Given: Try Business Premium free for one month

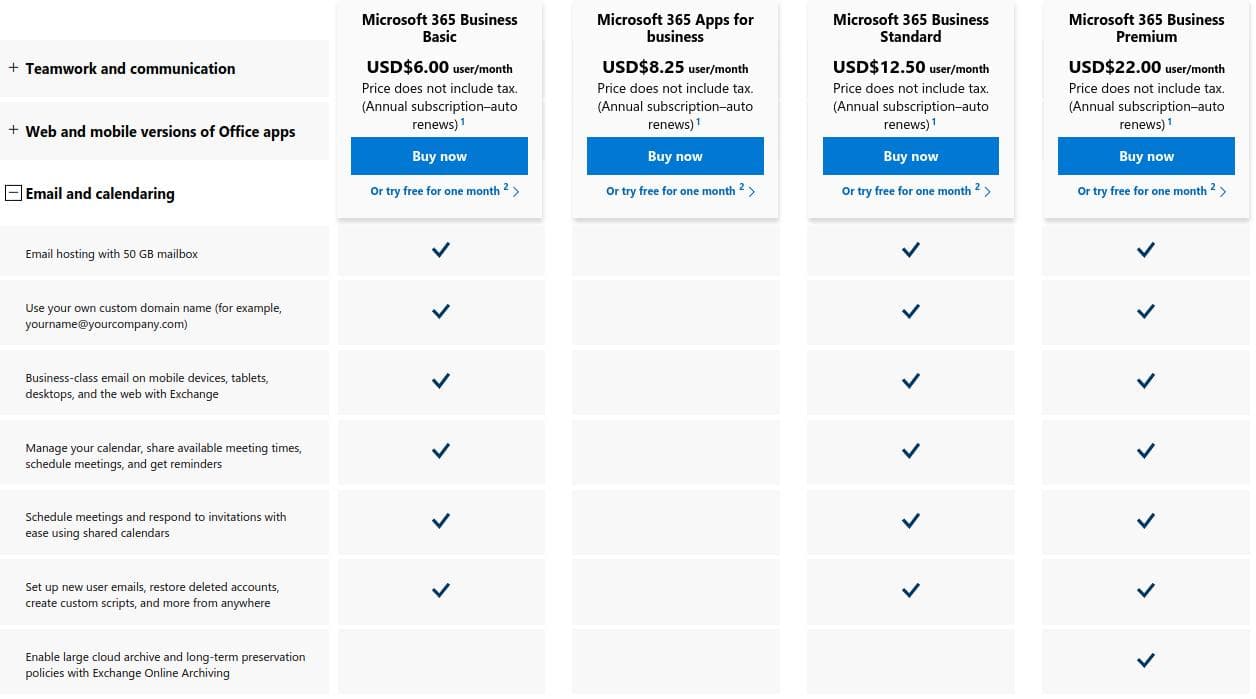Looking at the screenshot, I should click(x=1151, y=190).
